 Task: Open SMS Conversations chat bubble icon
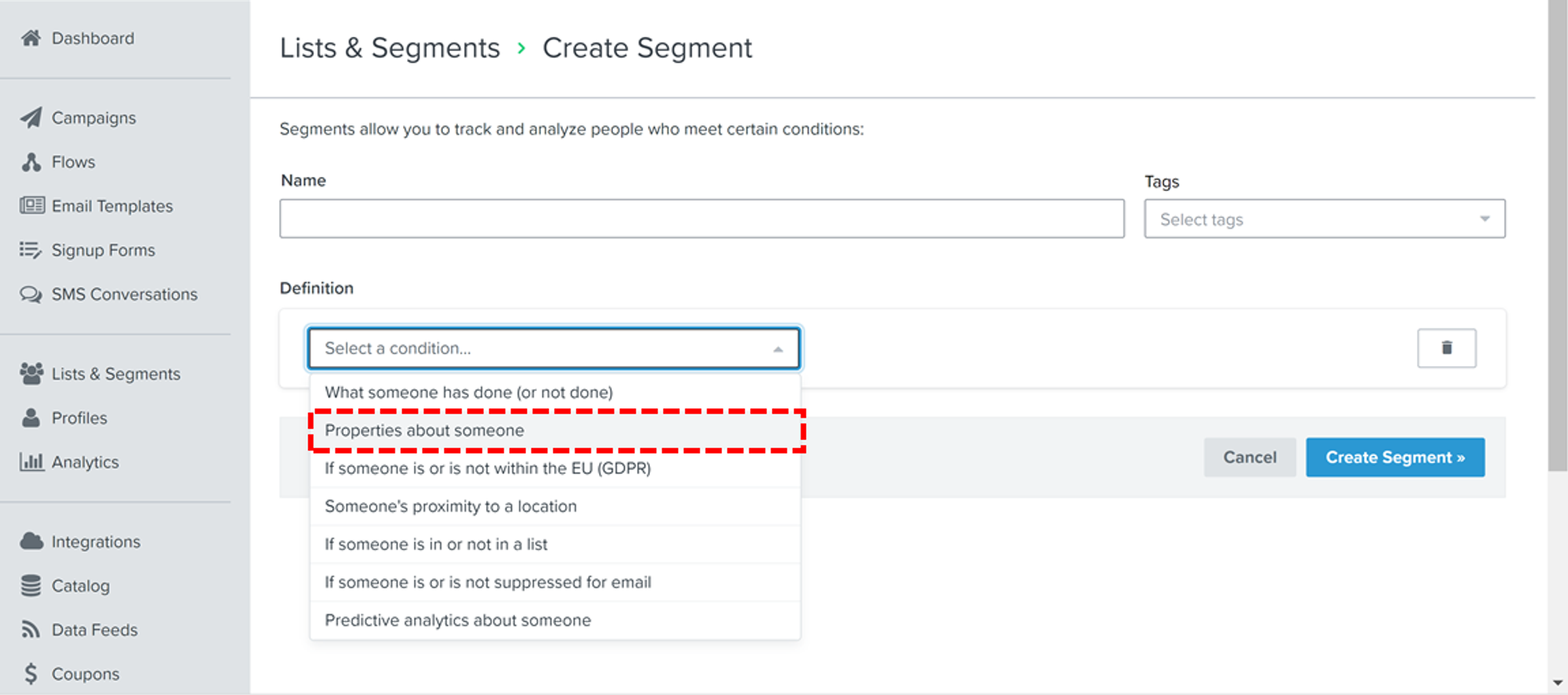pos(31,295)
